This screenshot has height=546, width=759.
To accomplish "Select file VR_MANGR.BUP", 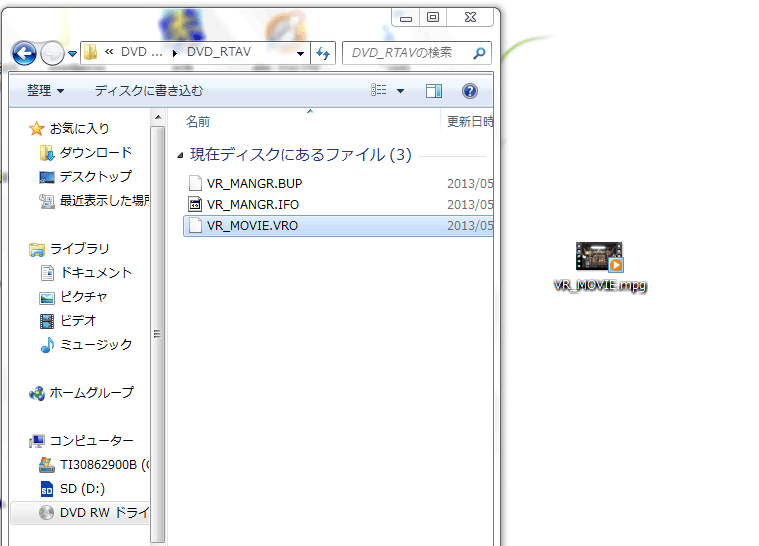I will point(255,183).
